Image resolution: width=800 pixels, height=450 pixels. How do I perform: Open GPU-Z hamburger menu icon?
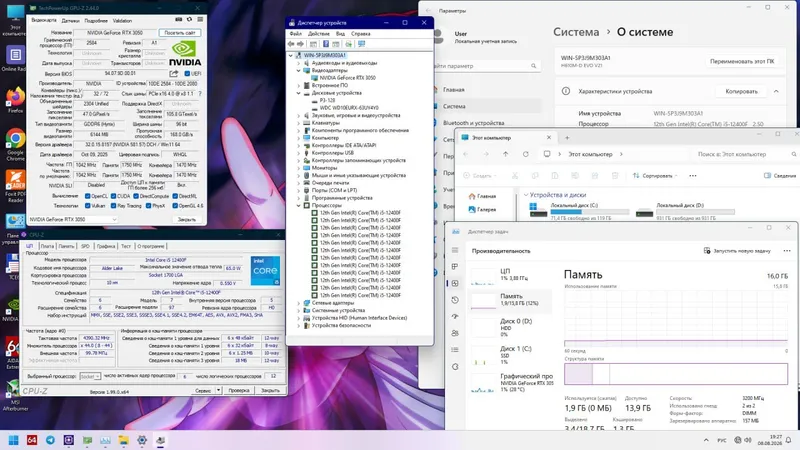click(x=200, y=19)
